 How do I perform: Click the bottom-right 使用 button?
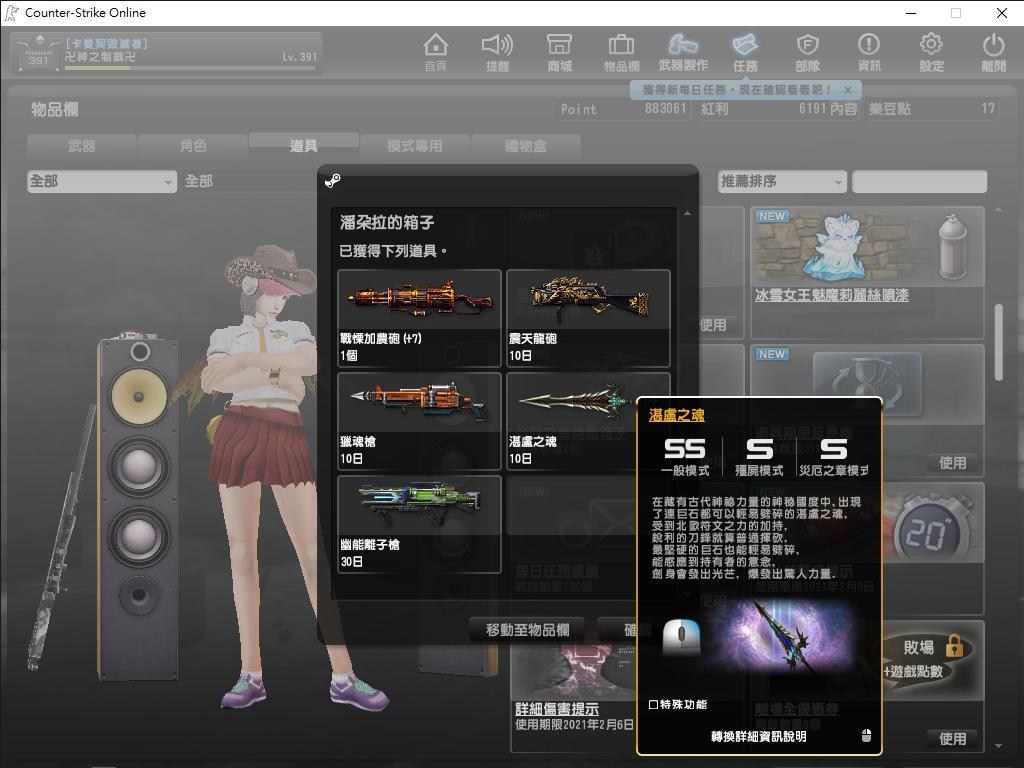[952, 739]
